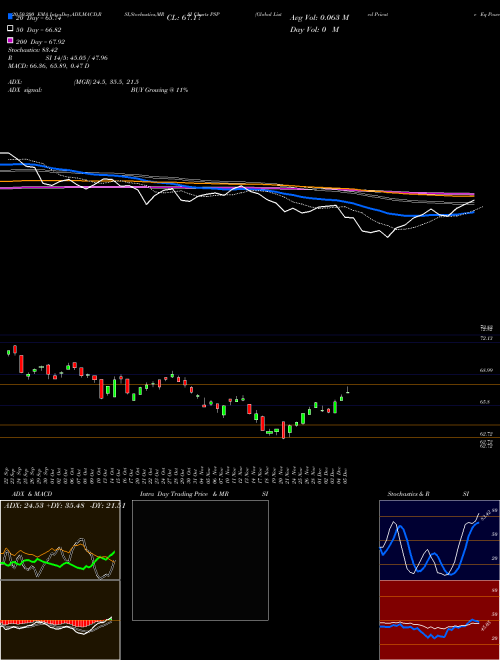Select the '50 Day = 66.82' legend text
The image size is (500, 660).
39,30
